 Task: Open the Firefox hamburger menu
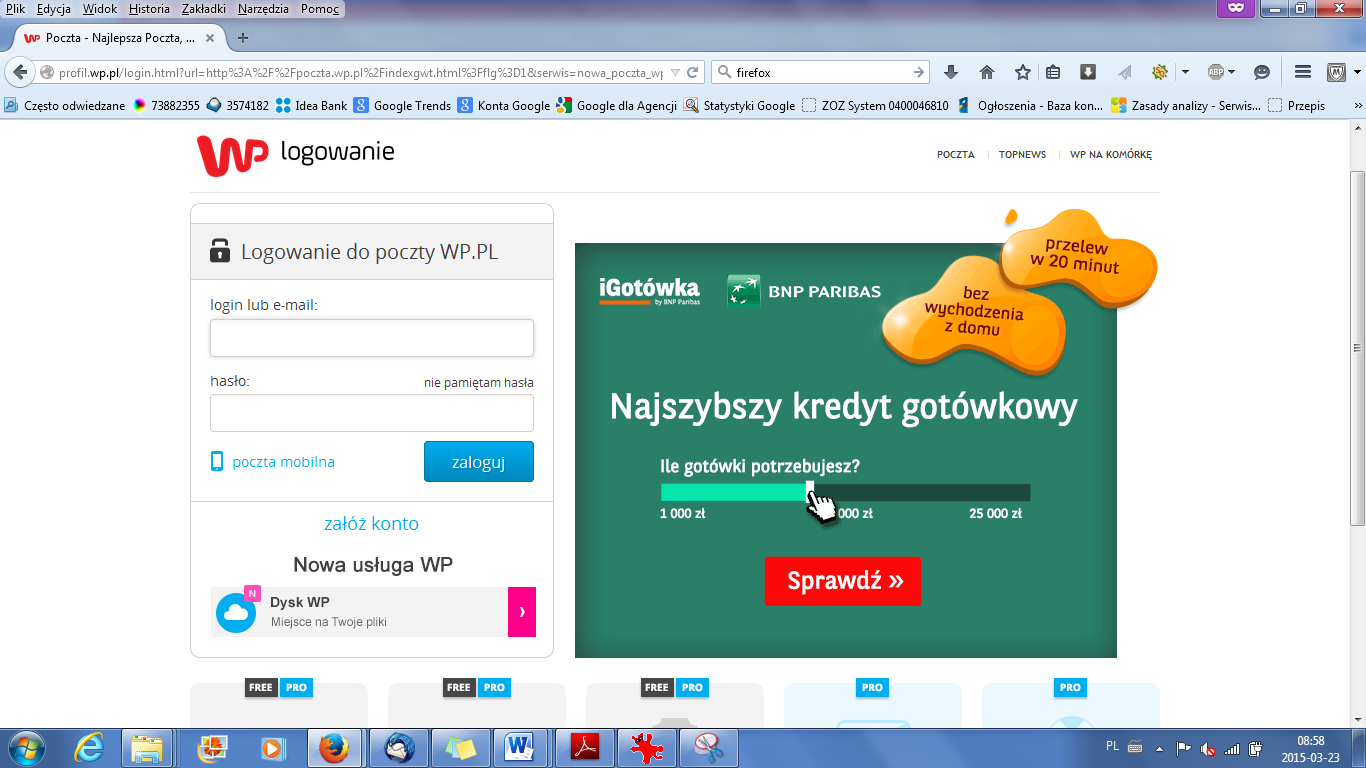[x=1302, y=72]
